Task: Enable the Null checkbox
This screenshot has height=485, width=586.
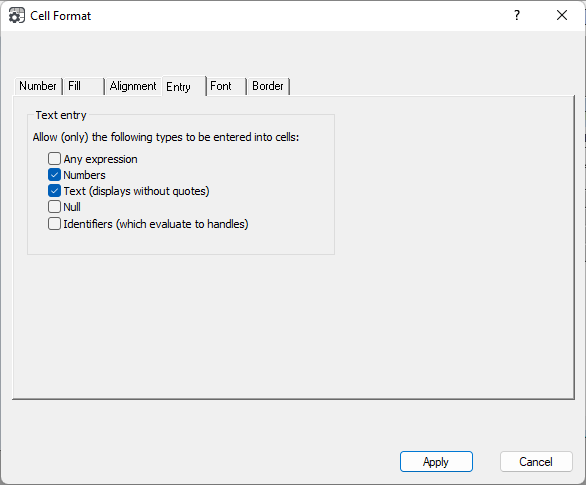Action: [x=54, y=207]
